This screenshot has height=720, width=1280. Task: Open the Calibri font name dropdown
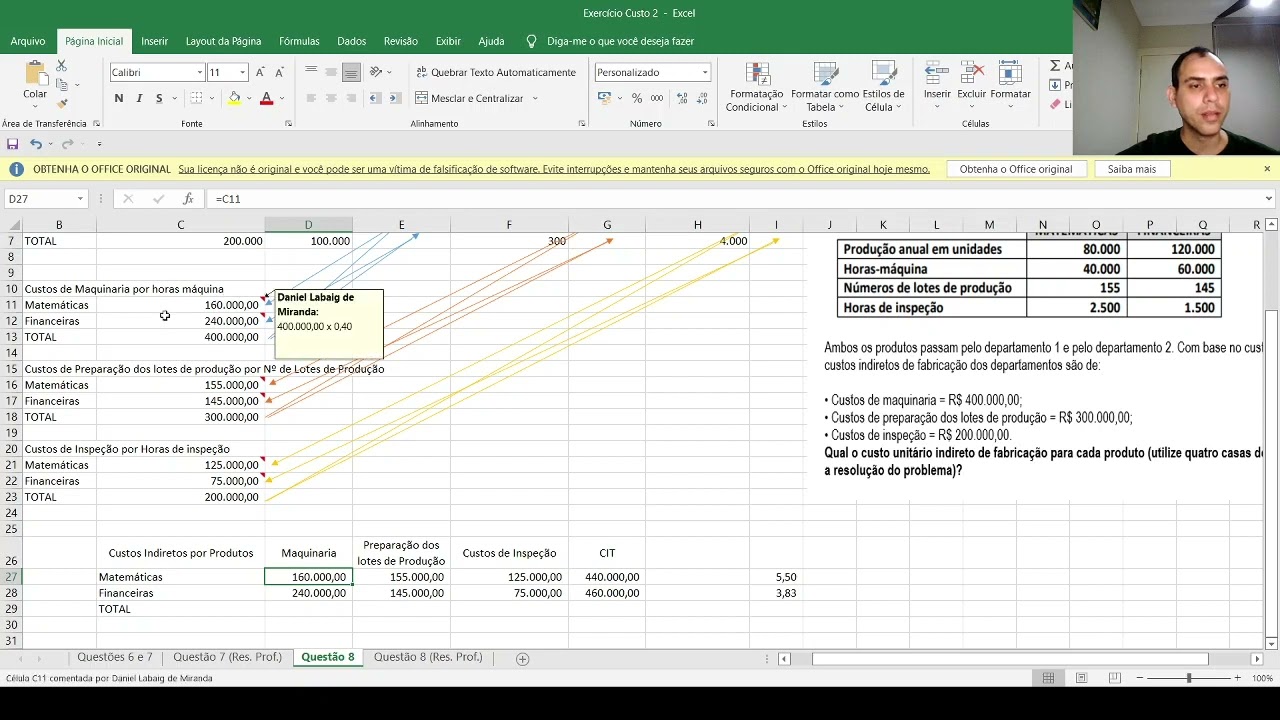coord(200,73)
